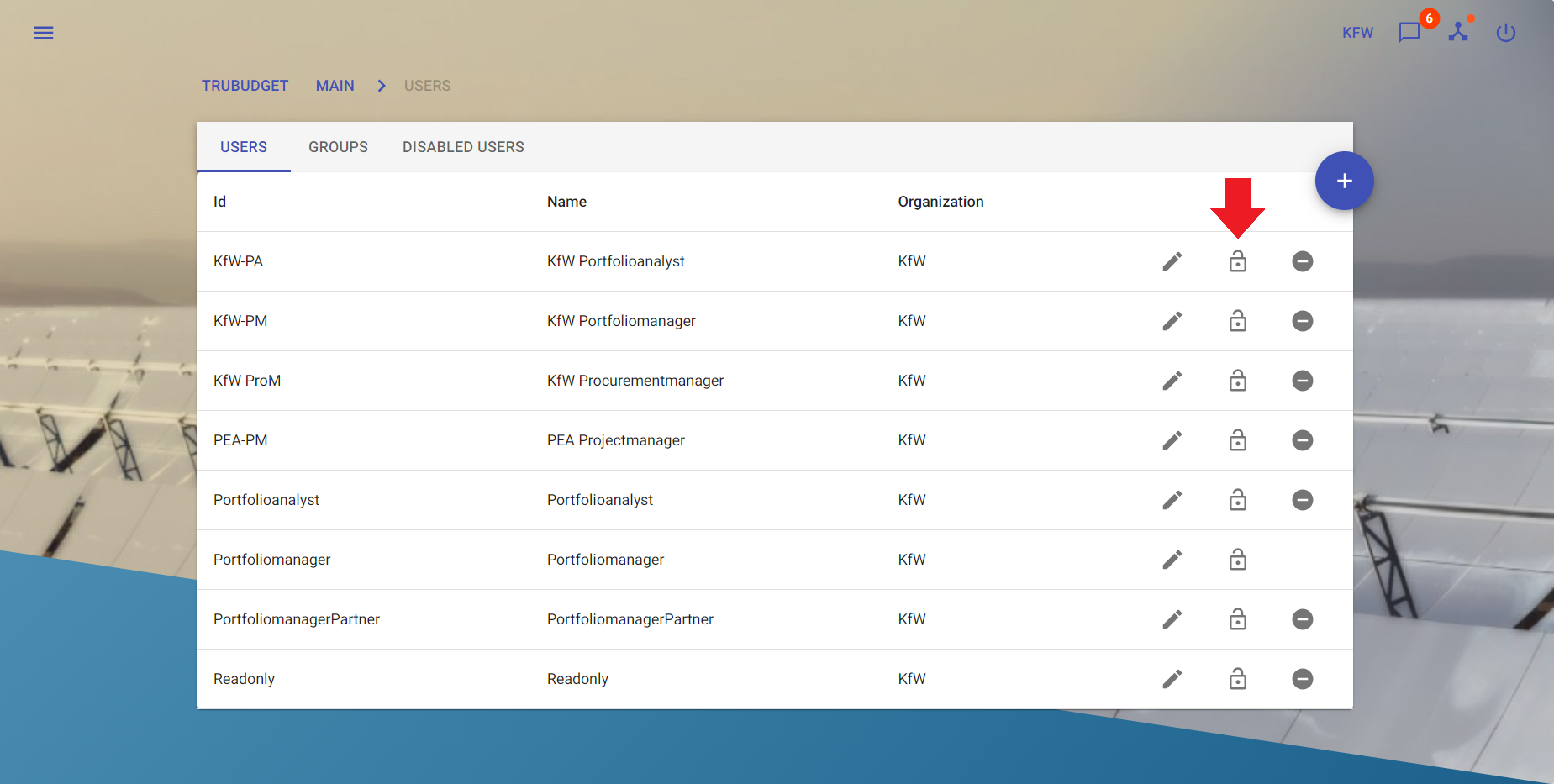Click the Organization column header
The height and width of the screenshot is (784, 1554).
(940, 202)
